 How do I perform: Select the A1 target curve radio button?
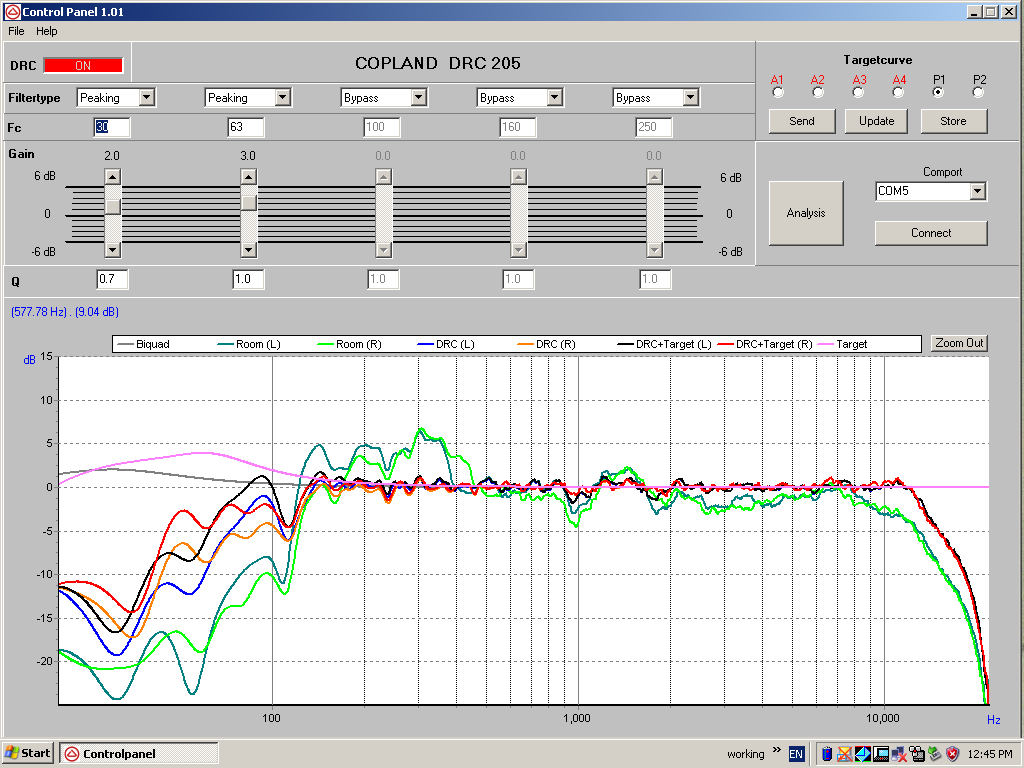coord(777,93)
